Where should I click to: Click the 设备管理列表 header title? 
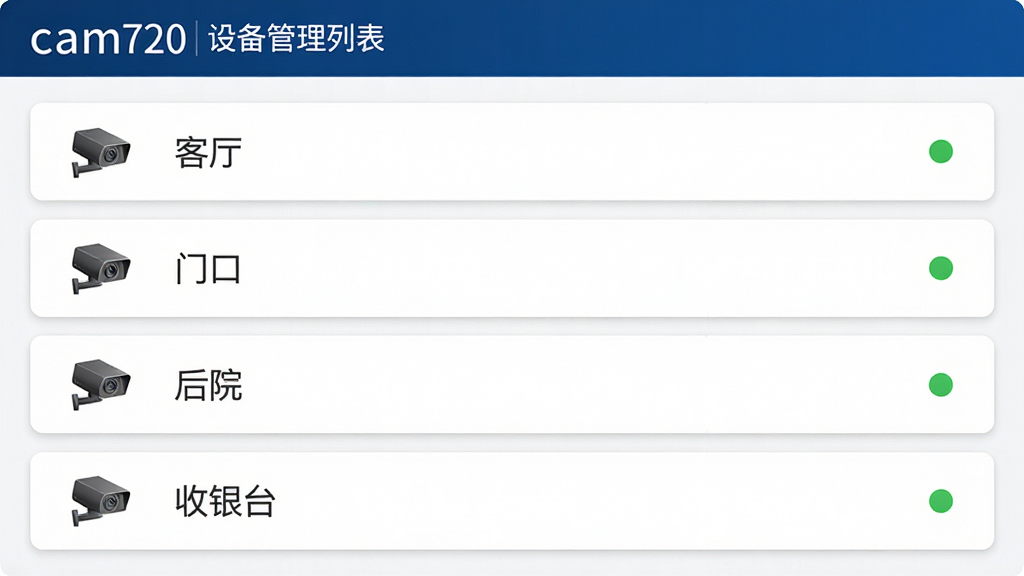click(x=296, y=39)
